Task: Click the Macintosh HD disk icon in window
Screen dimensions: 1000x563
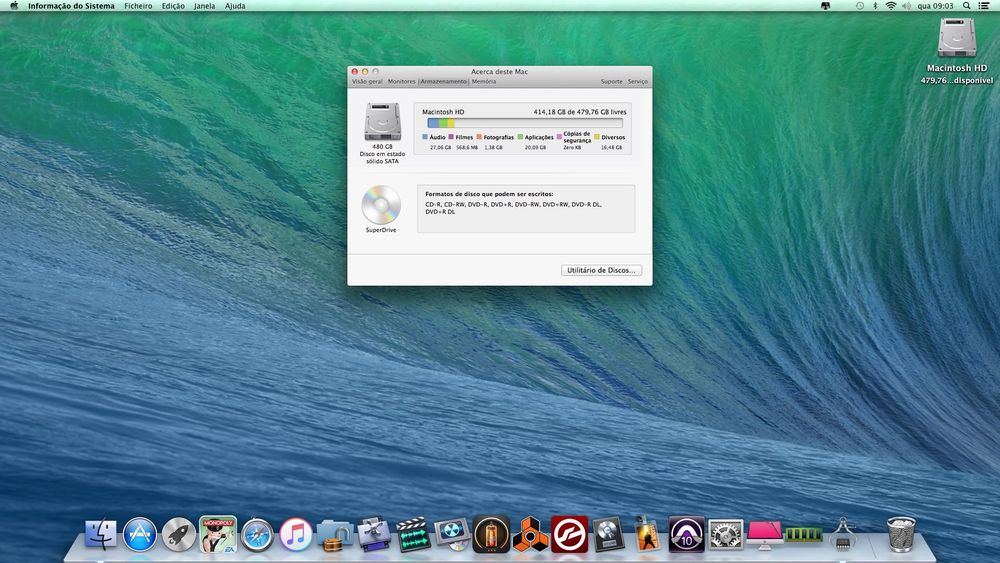Action: click(383, 121)
